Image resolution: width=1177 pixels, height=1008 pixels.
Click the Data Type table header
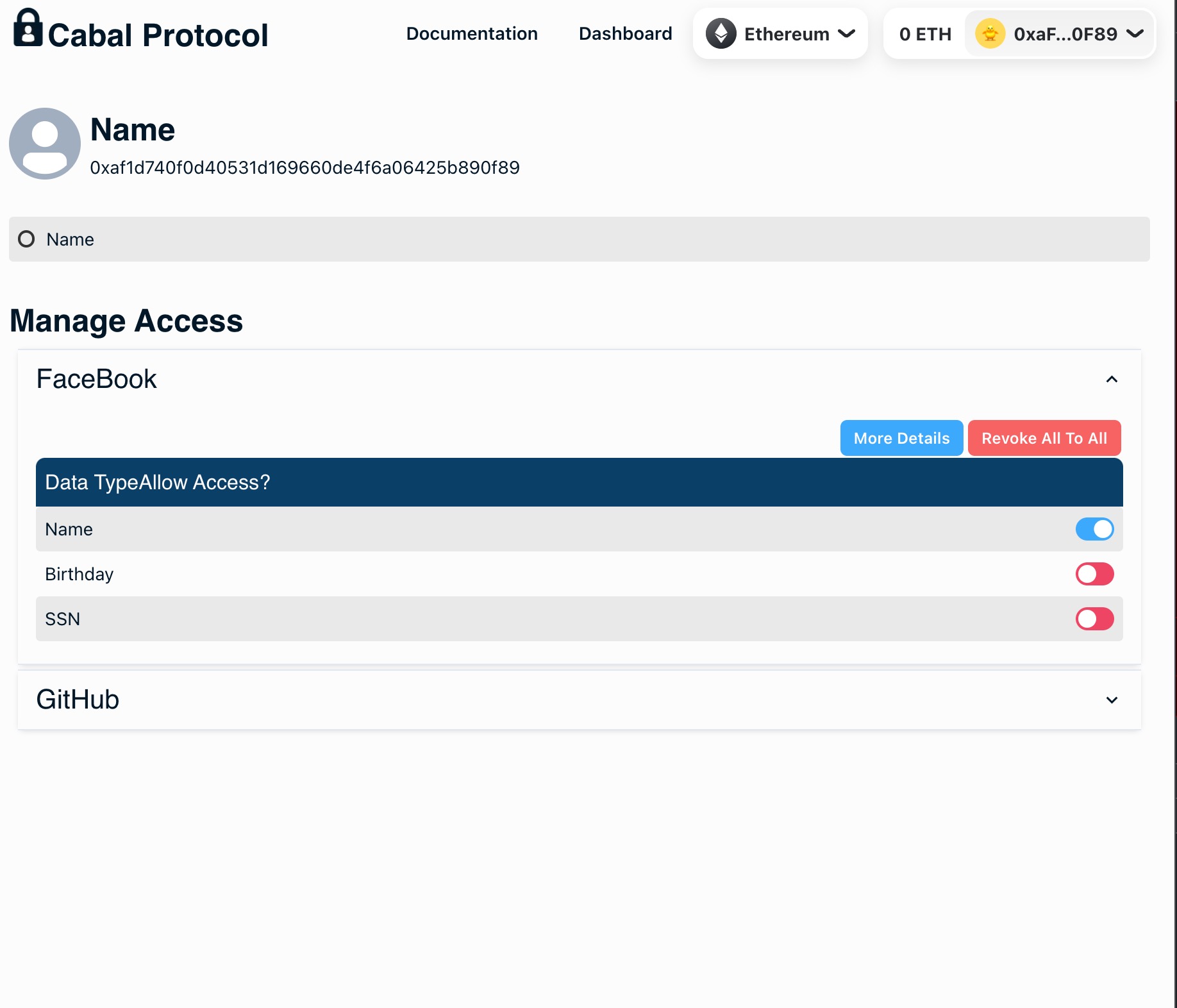tap(580, 482)
